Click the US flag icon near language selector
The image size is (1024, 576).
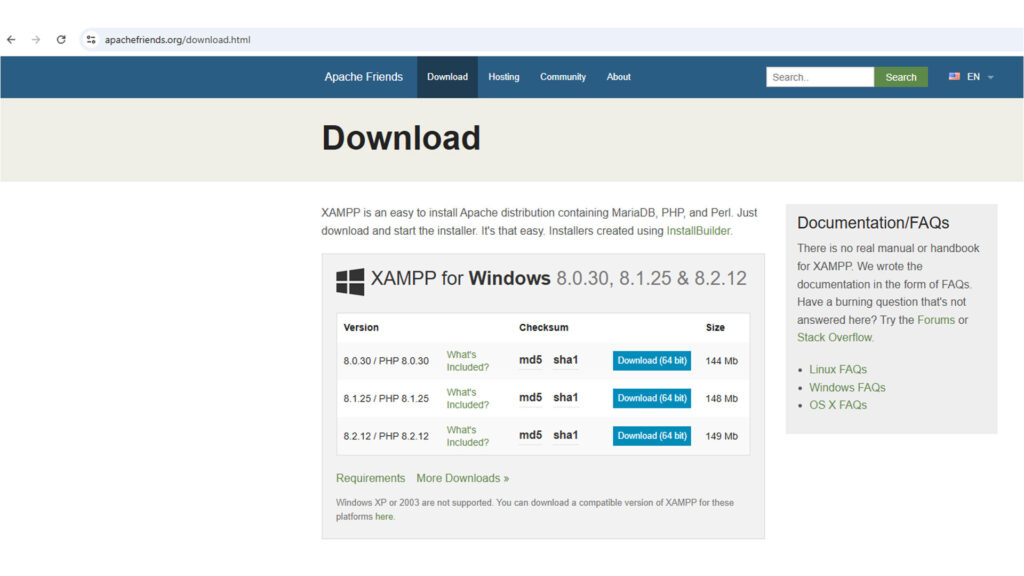click(954, 75)
